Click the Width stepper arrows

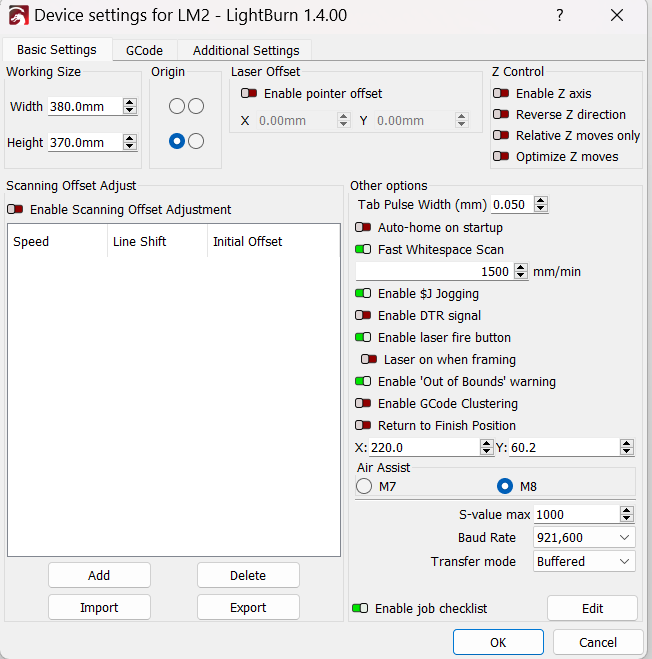[x=130, y=106]
